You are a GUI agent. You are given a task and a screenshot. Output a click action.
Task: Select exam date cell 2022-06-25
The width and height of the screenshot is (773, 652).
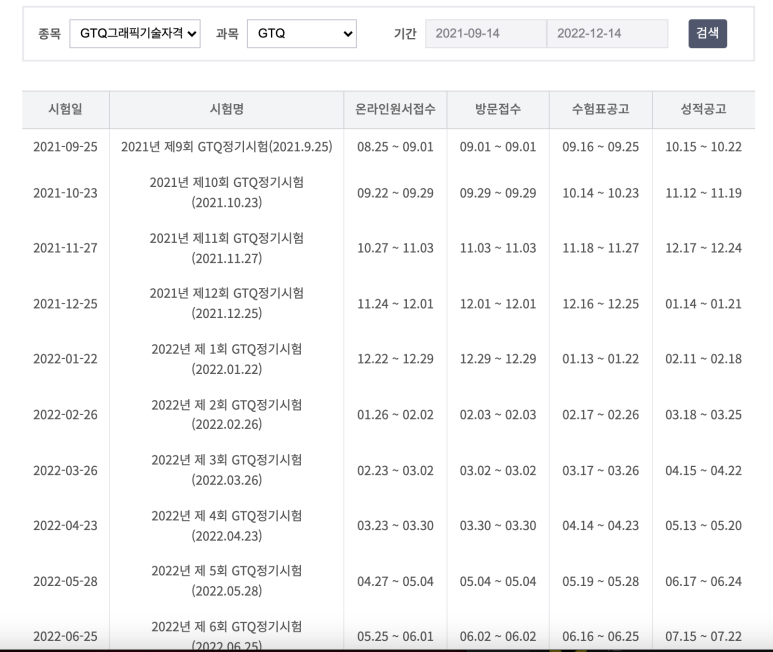click(x=65, y=637)
